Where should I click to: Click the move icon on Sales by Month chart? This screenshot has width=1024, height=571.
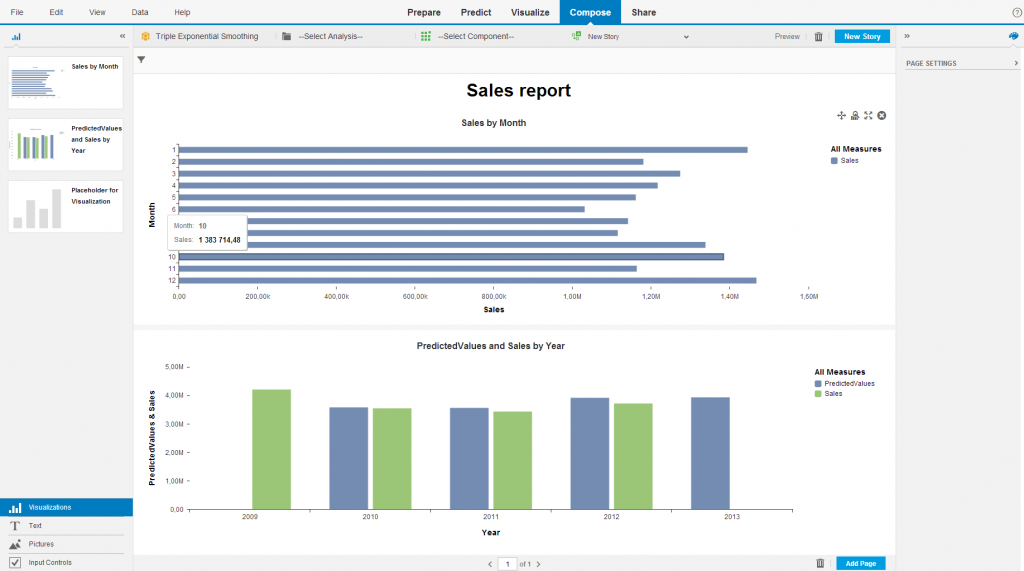(x=841, y=115)
